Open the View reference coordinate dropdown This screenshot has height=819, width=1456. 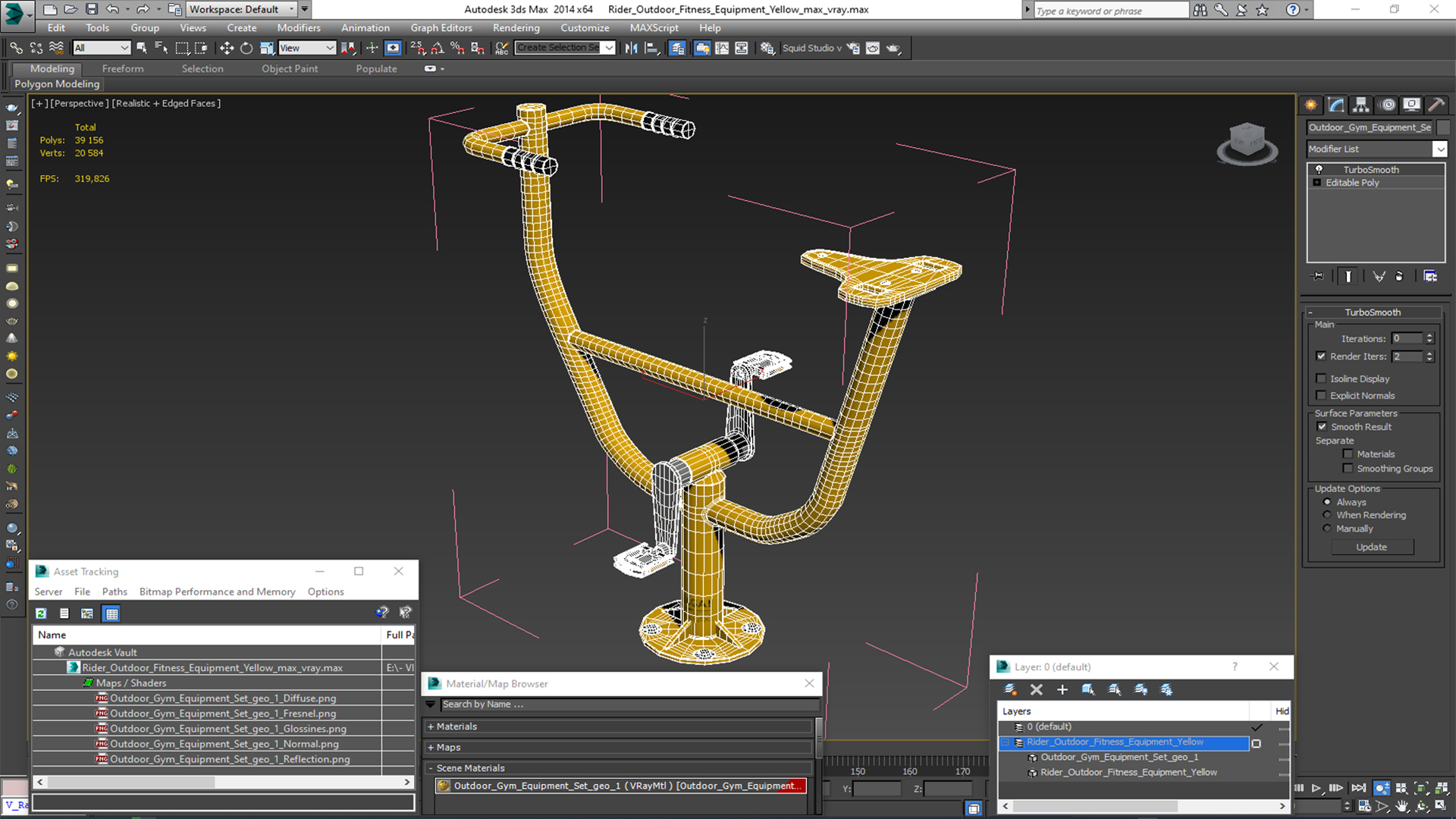click(307, 48)
